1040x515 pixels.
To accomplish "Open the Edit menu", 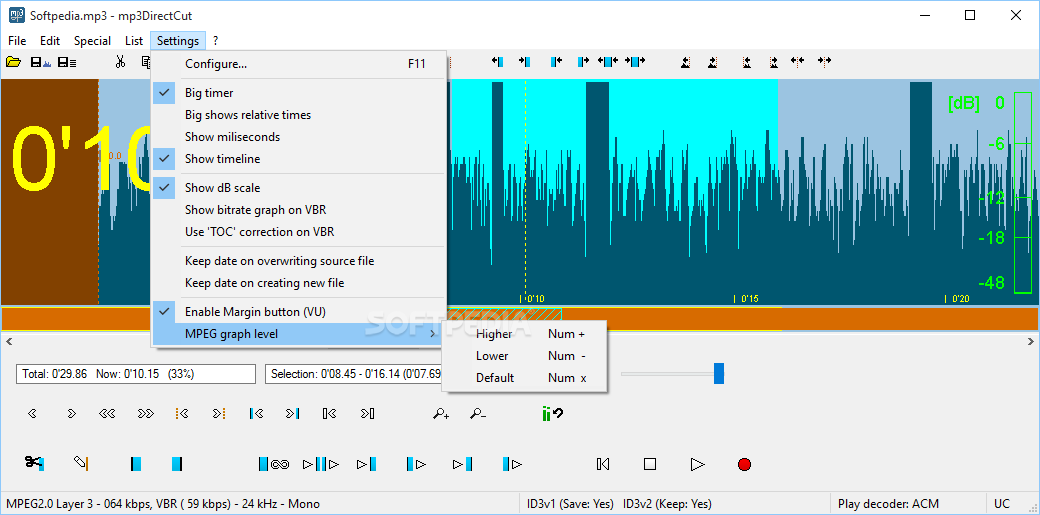I will click(x=50, y=40).
